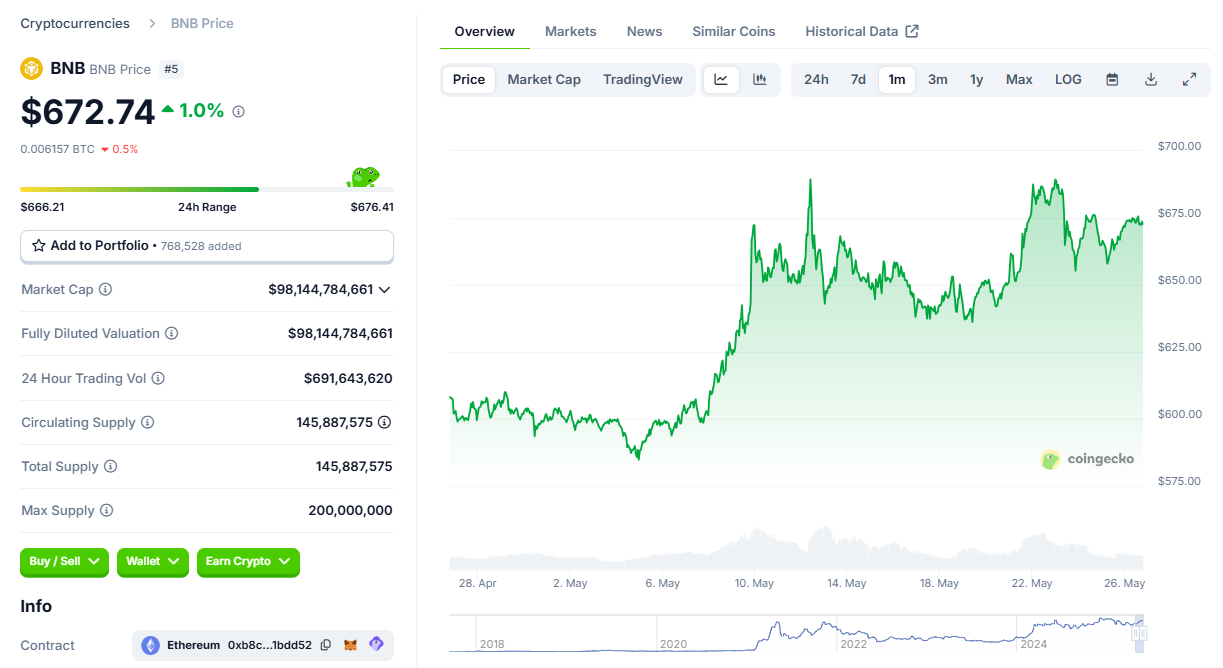Set the chart range to 7d
This screenshot has width=1223, height=668.
(858, 79)
